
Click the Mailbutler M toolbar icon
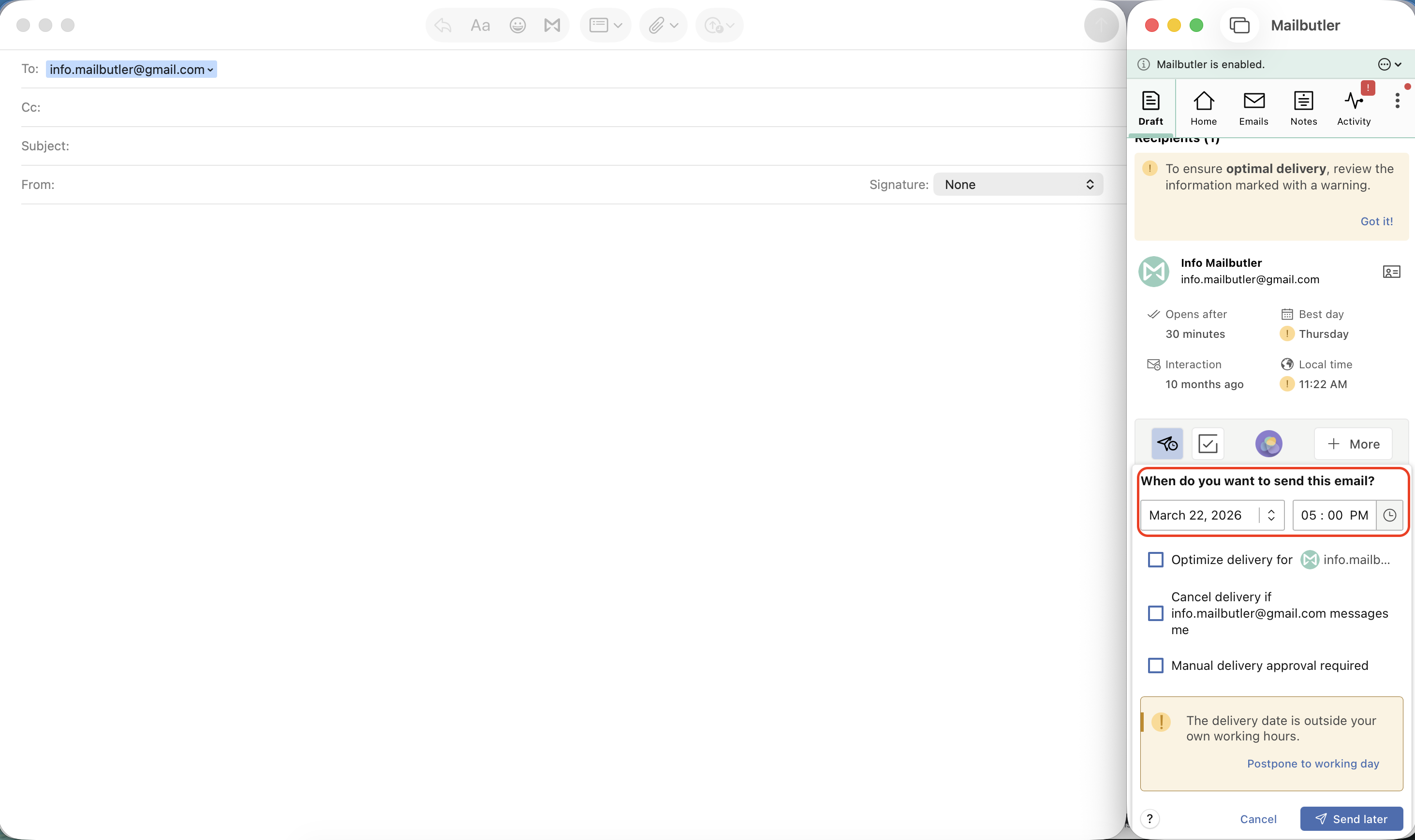pyautogui.click(x=552, y=25)
